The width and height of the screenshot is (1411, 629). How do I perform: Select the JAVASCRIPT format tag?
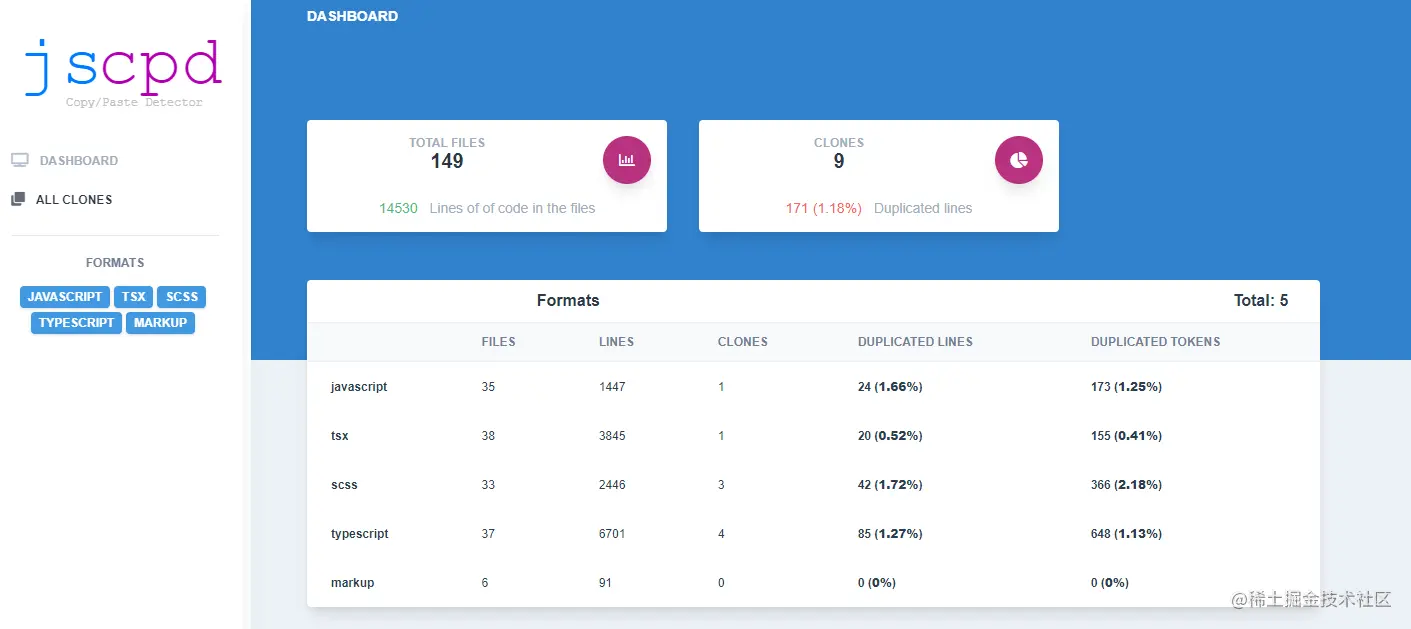65,297
